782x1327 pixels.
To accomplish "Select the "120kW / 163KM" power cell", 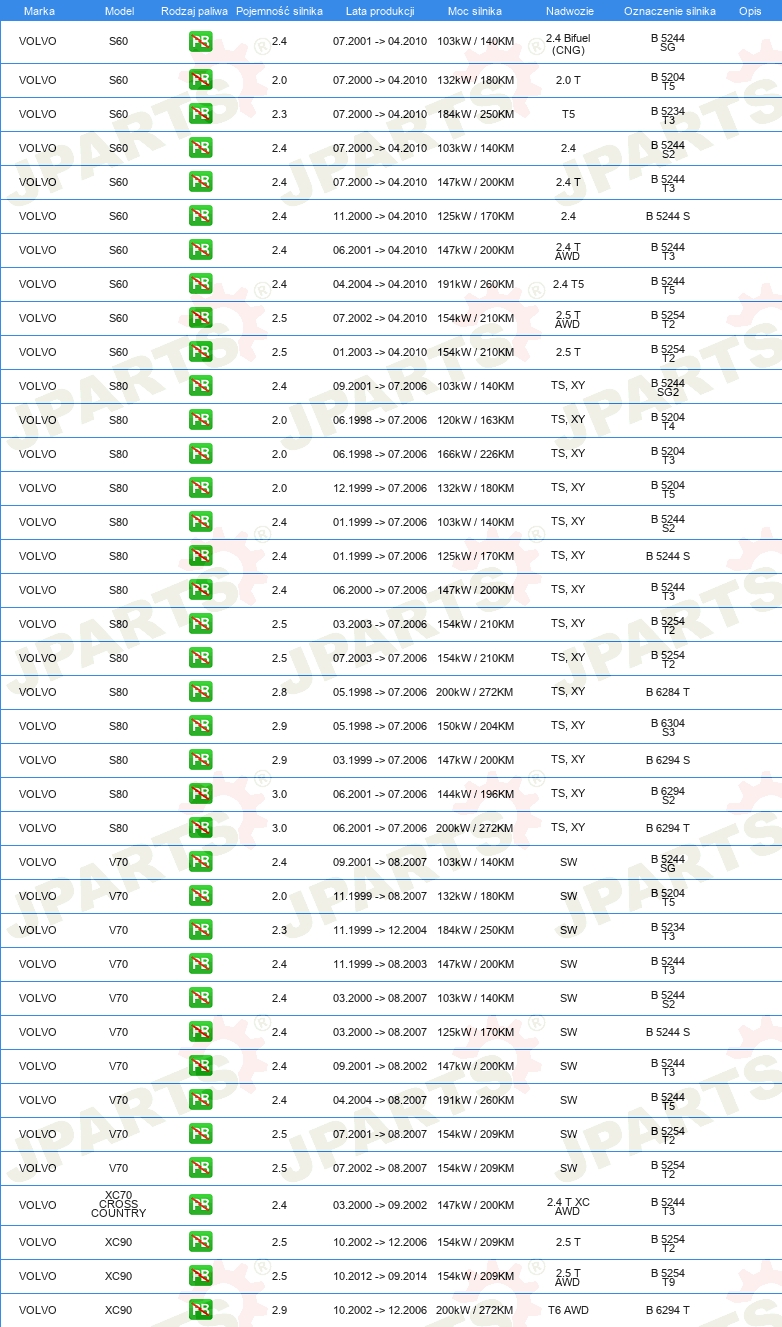I will (475, 420).
